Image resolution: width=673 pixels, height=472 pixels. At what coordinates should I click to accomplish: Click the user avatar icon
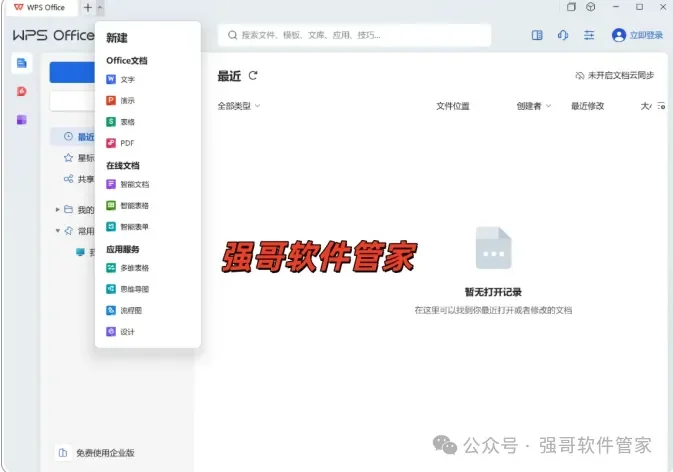[618, 35]
